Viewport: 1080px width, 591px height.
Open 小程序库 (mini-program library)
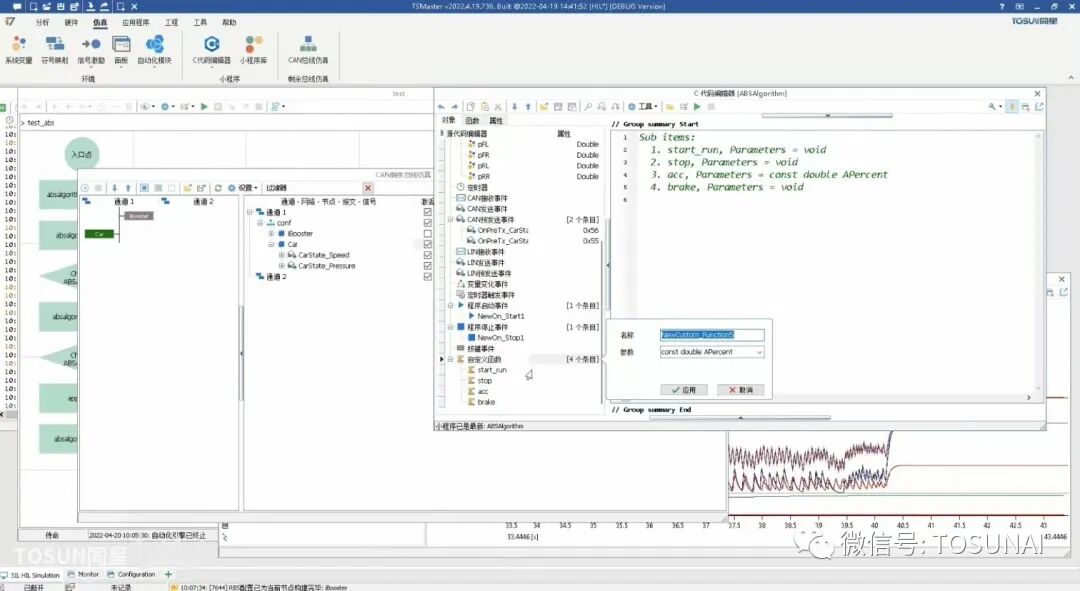point(253,50)
